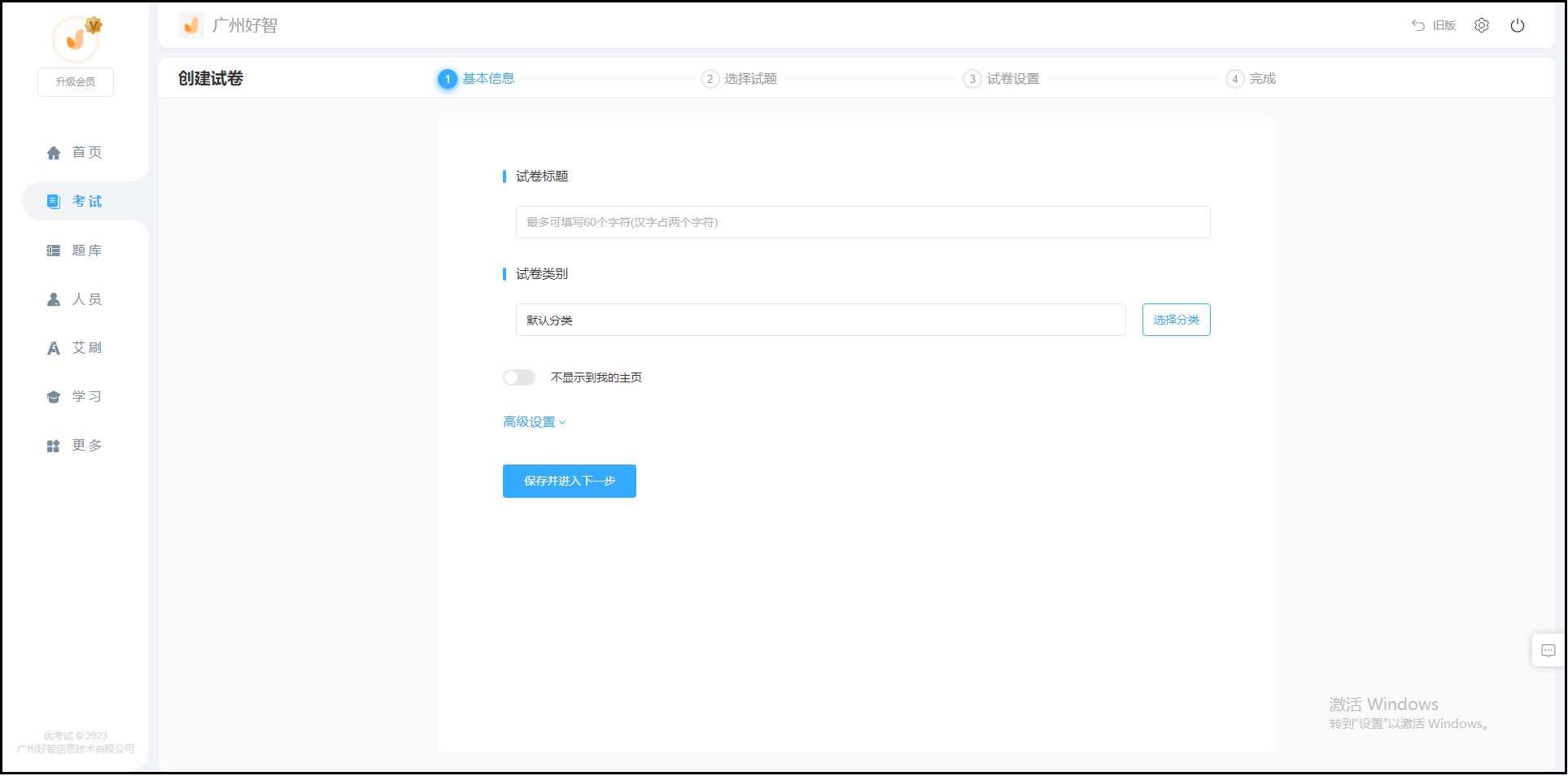Open the 首页 home icon in sidebar
Viewport: 1568px width, 776px height.
pos(53,152)
